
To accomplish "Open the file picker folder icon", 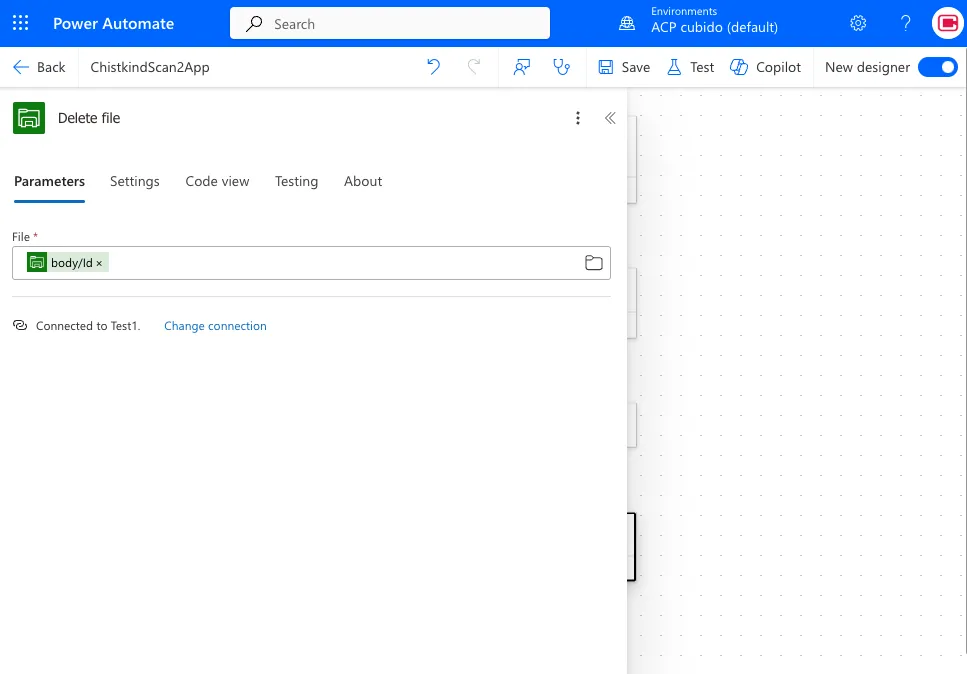I will pyautogui.click(x=593, y=262).
